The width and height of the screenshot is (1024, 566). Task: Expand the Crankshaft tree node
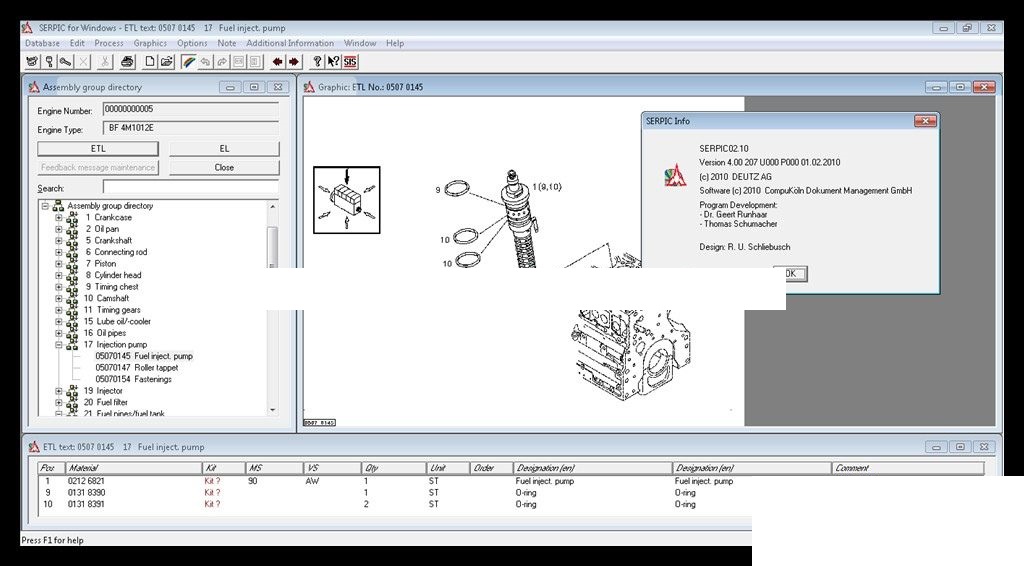click(59, 240)
